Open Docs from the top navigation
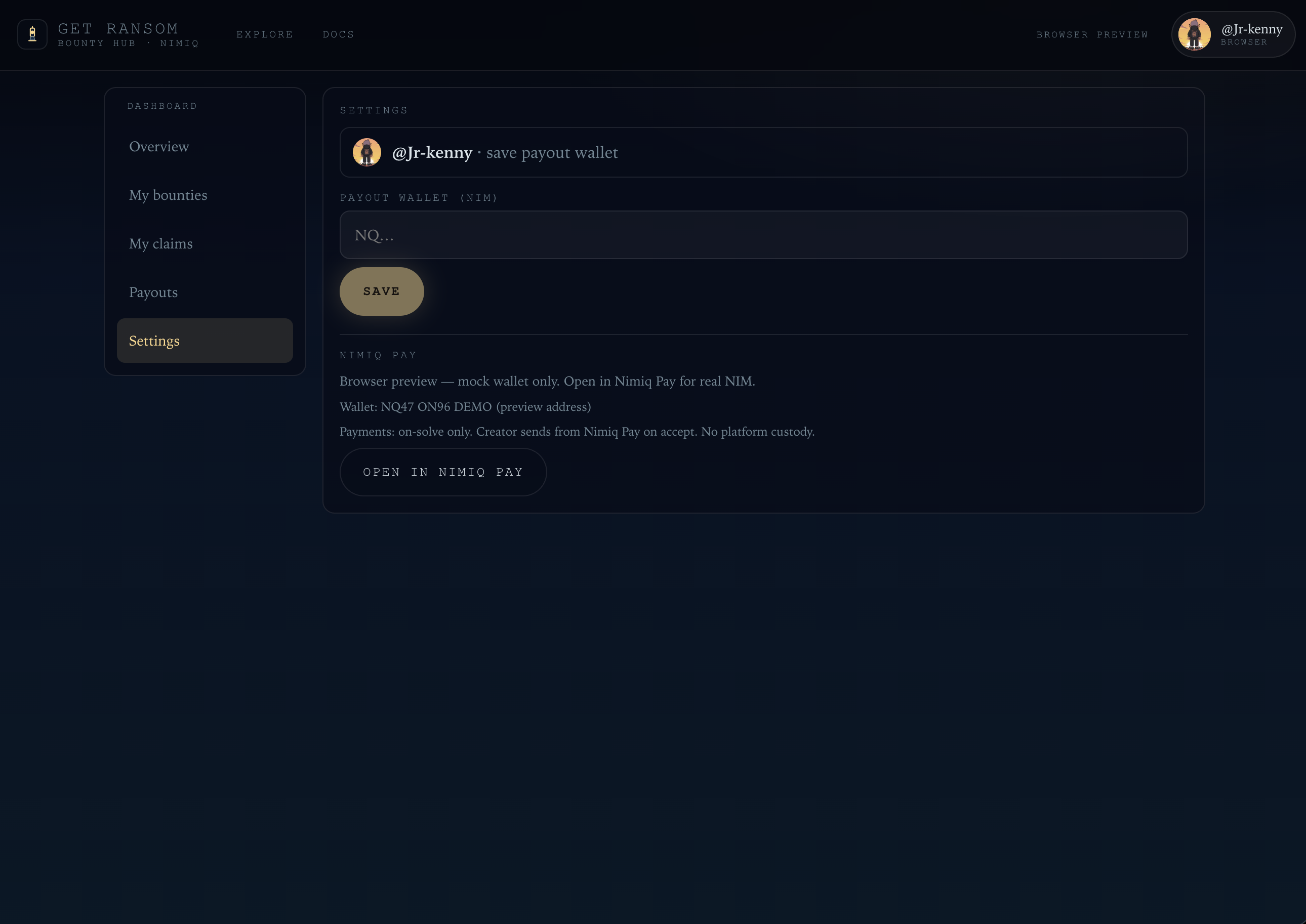 [x=338, y=35]
